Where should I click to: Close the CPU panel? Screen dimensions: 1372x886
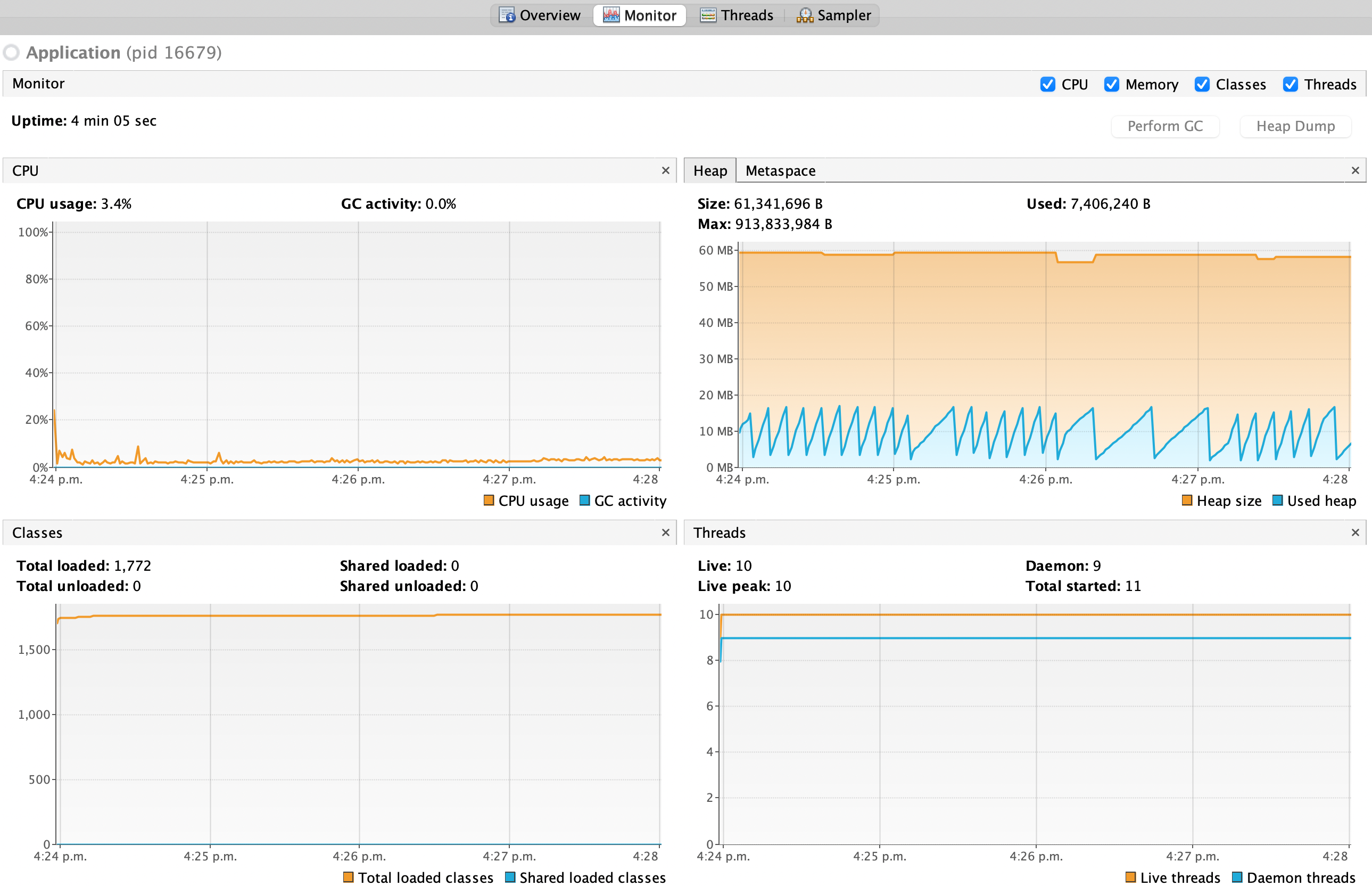(x=665, y=170)
